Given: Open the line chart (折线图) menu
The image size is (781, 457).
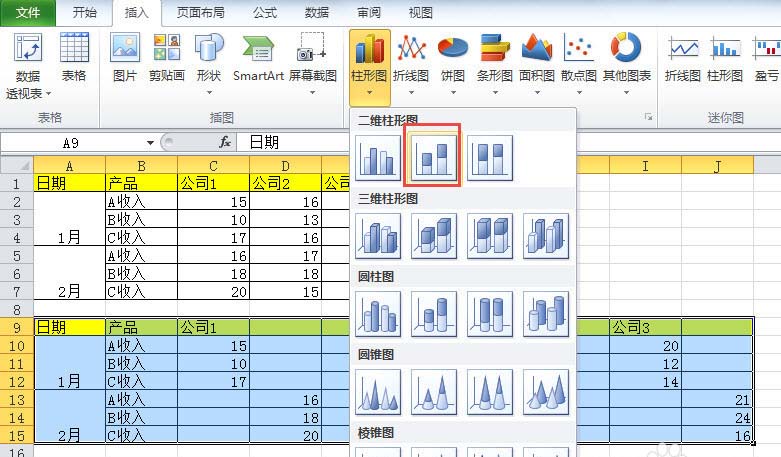Looking at the screenshot, I should pyautogui.click(x=411, y=63).
